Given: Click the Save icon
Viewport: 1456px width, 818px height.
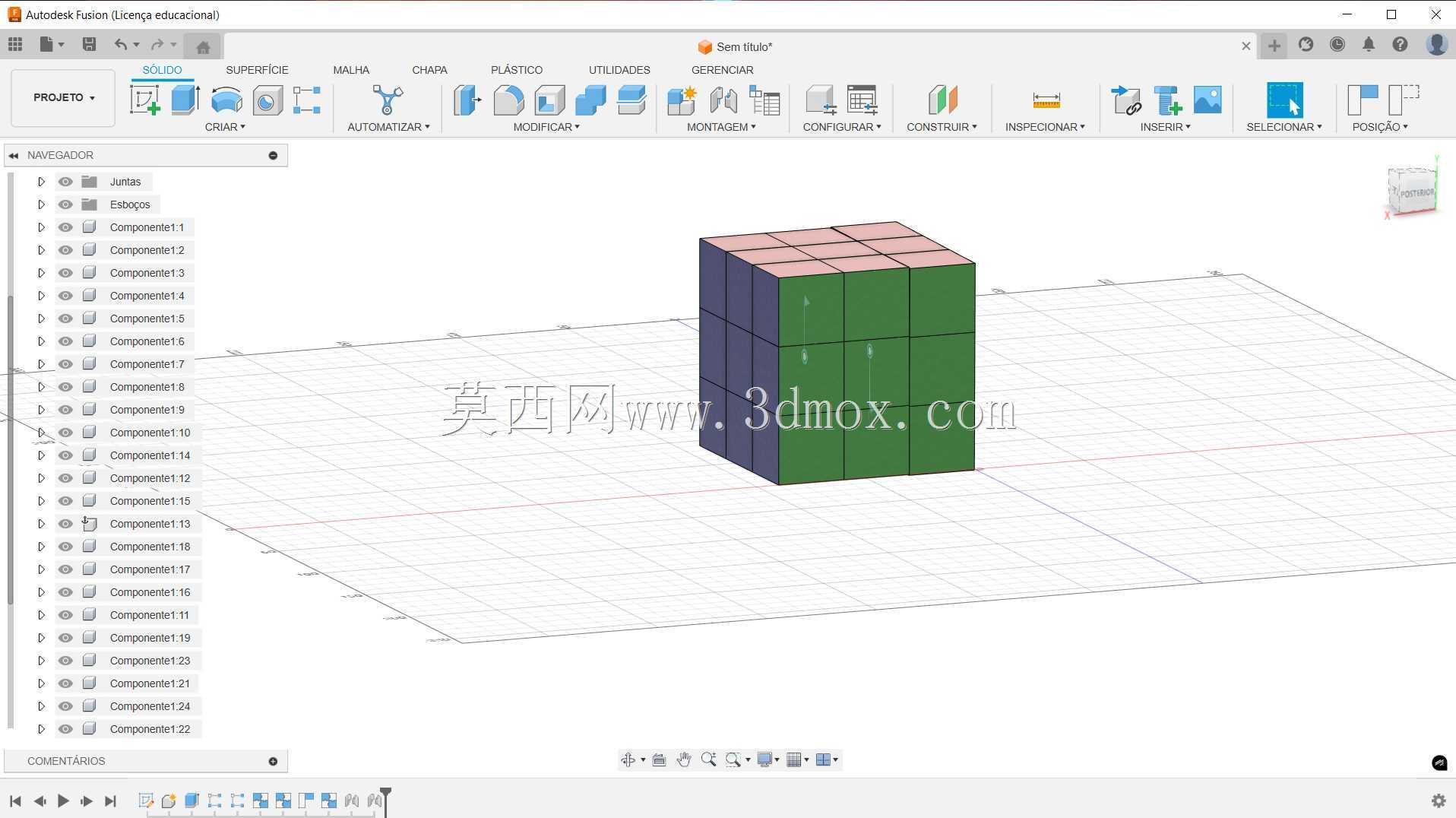Looking at the screenshot, I should click(x=89, y=45).
